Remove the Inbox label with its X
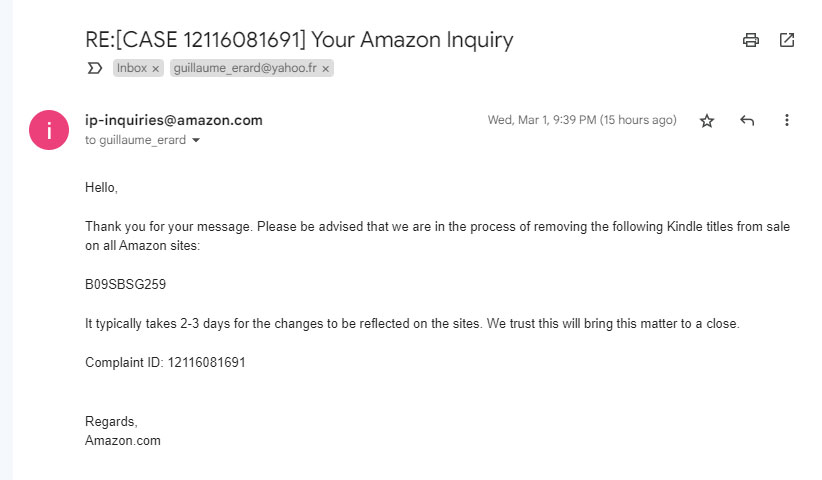 click(155, 68)
